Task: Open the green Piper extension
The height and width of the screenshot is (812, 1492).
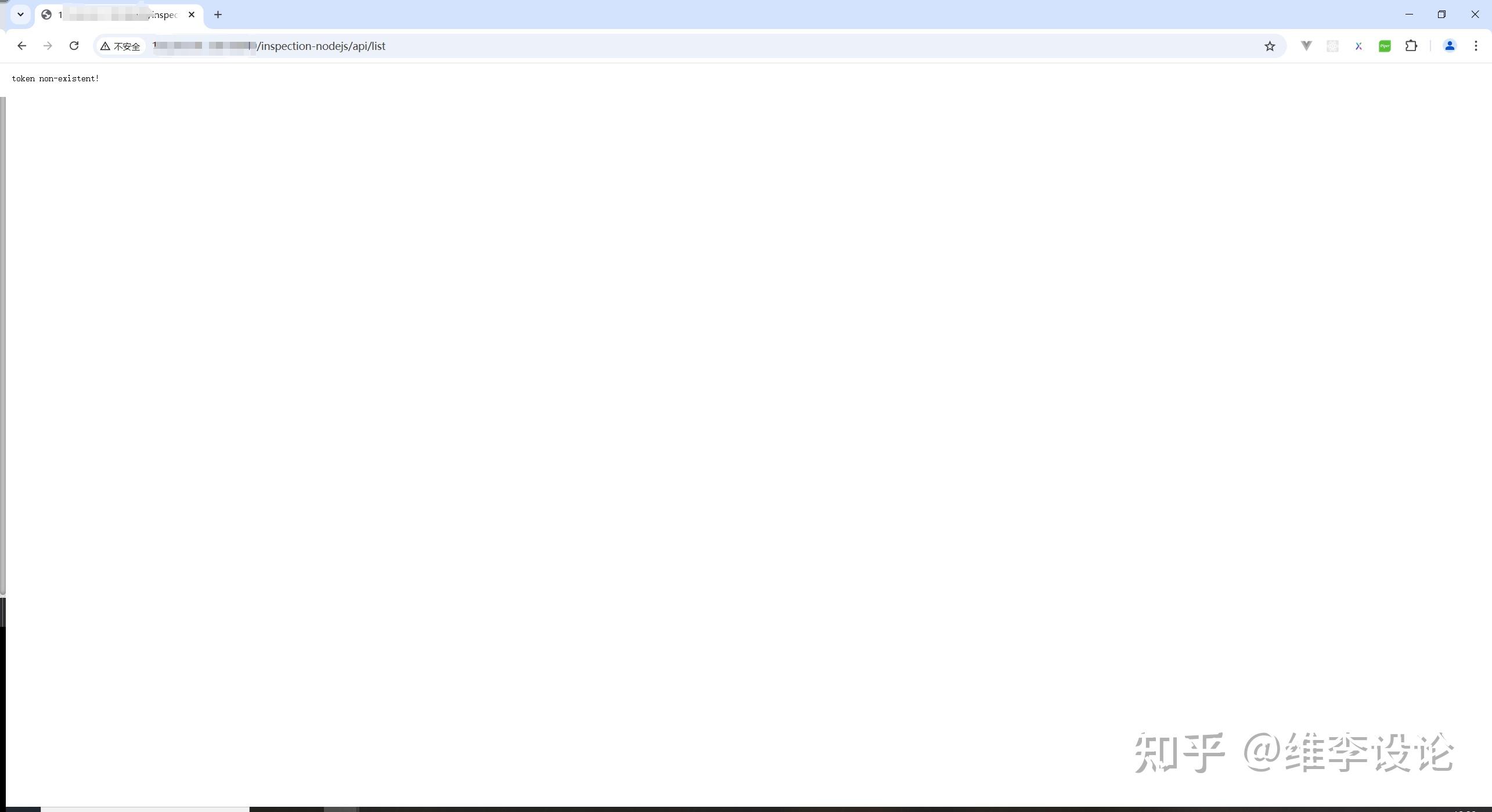Action: point(1385,46)
